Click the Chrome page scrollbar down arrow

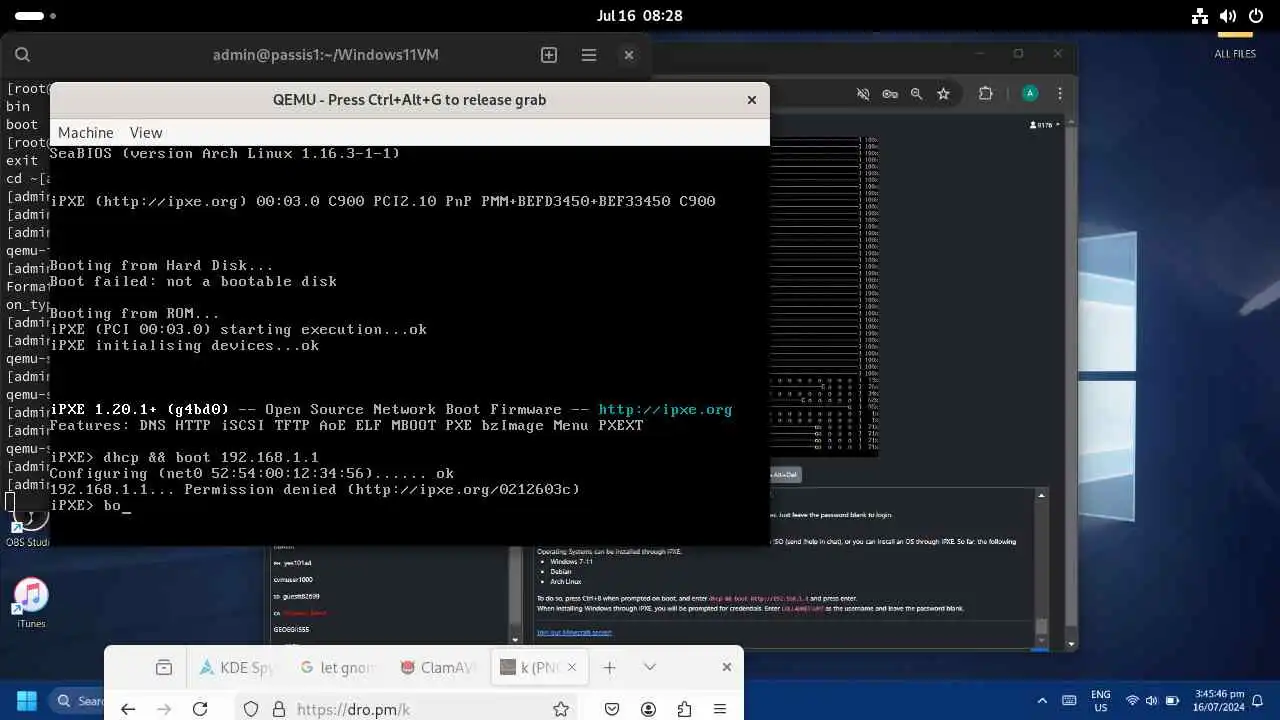[1071, 645]
